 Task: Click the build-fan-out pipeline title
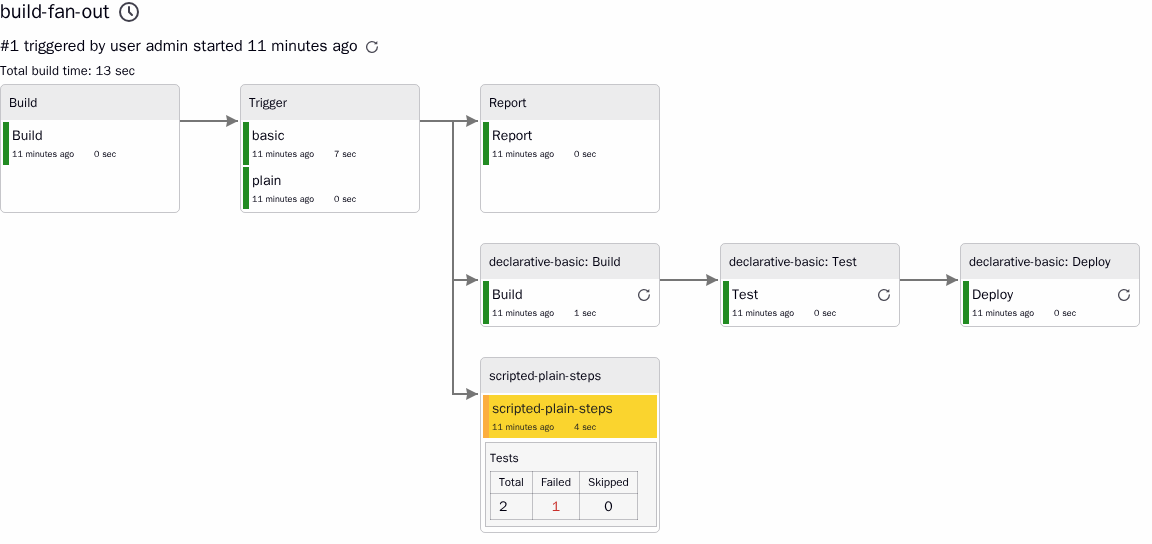55,12
